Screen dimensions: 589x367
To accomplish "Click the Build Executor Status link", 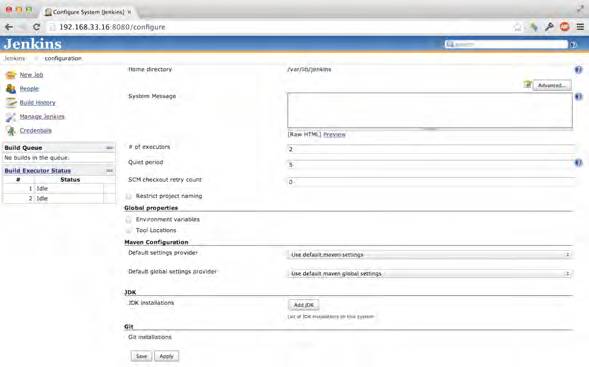I will tap(38, 171).
